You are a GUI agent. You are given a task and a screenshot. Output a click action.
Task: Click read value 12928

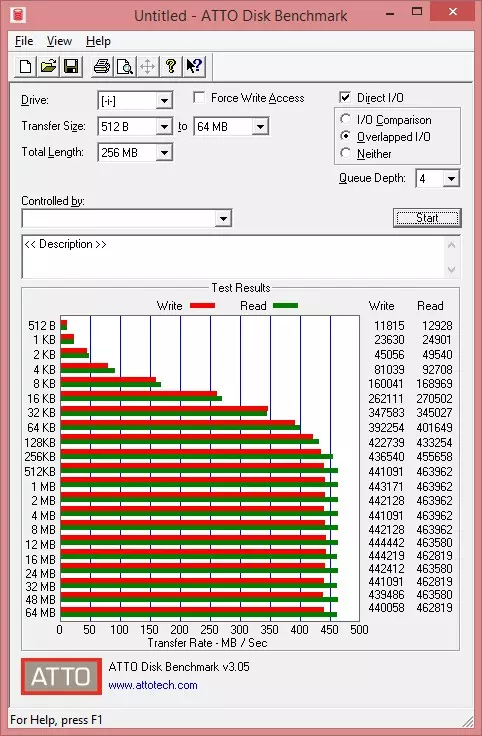(437, 325)
